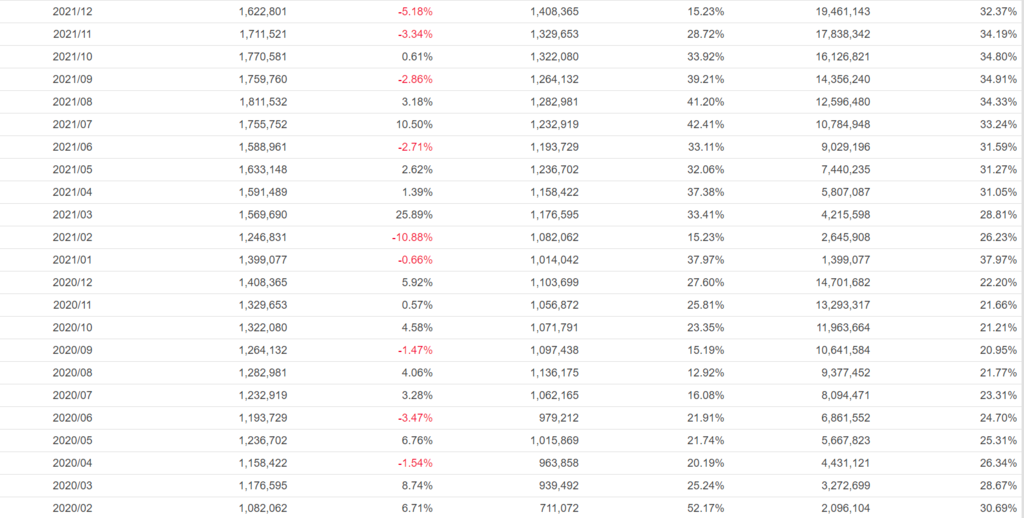Select 25.89% in the 2021/03 row
1024x518 pixels.
tap(416, 215)
